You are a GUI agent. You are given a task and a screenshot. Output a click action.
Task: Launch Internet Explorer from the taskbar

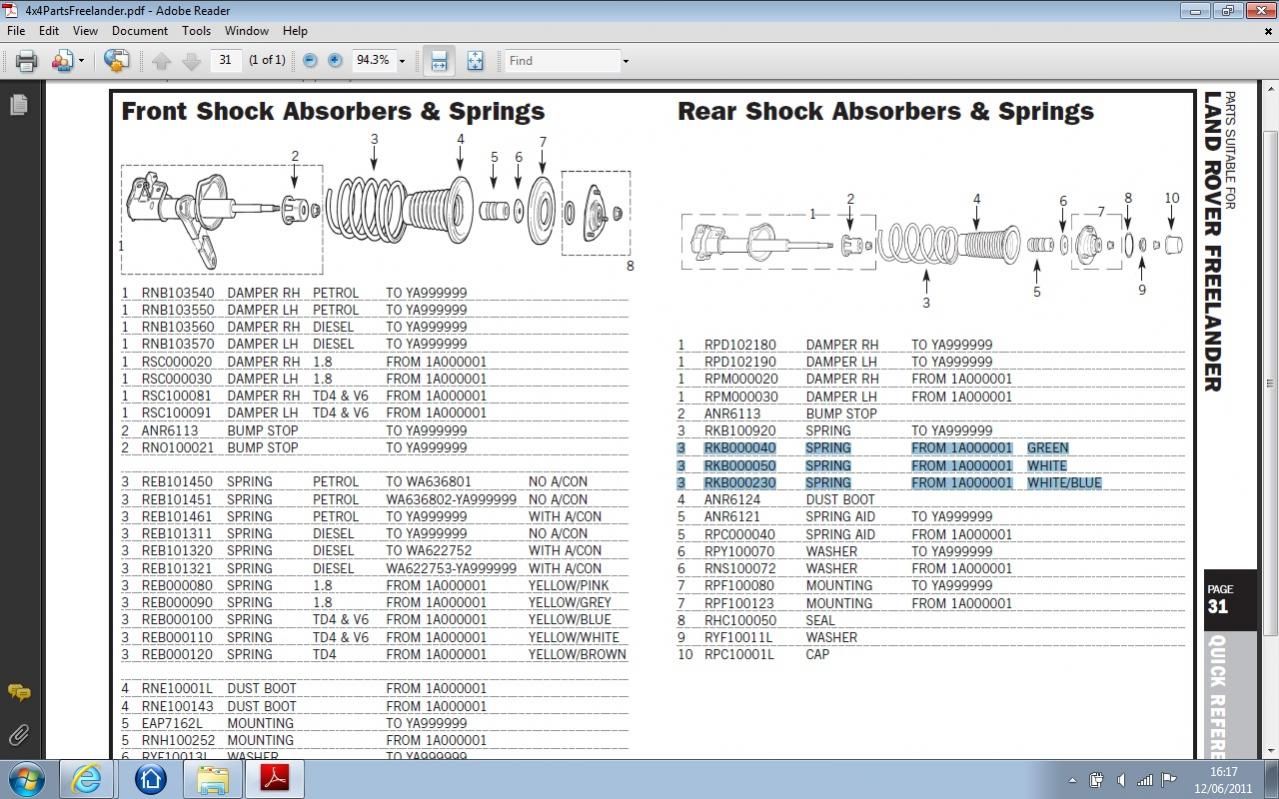coord(87,779)
